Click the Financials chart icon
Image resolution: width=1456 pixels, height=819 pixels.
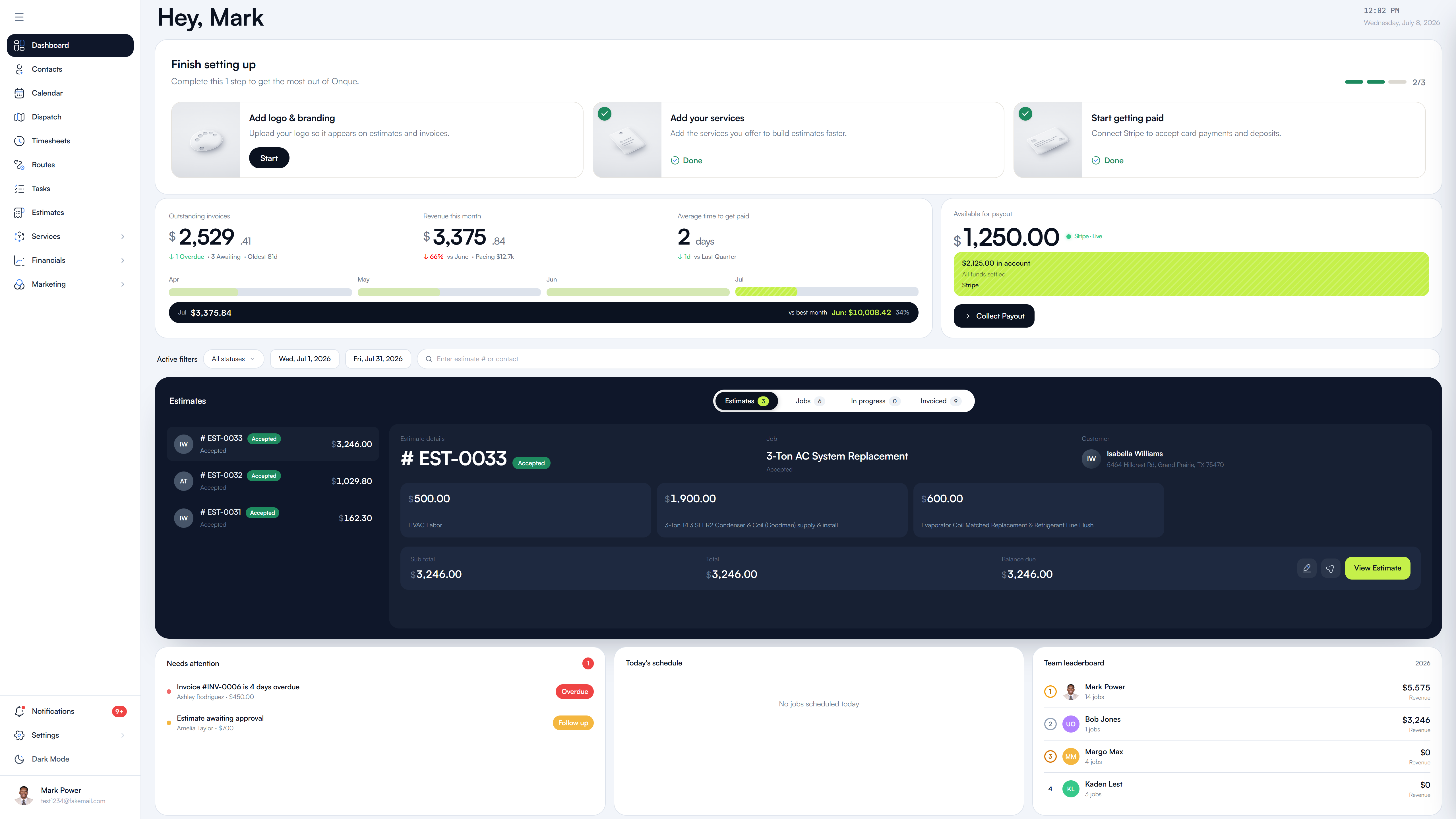(x=19, y=260)
